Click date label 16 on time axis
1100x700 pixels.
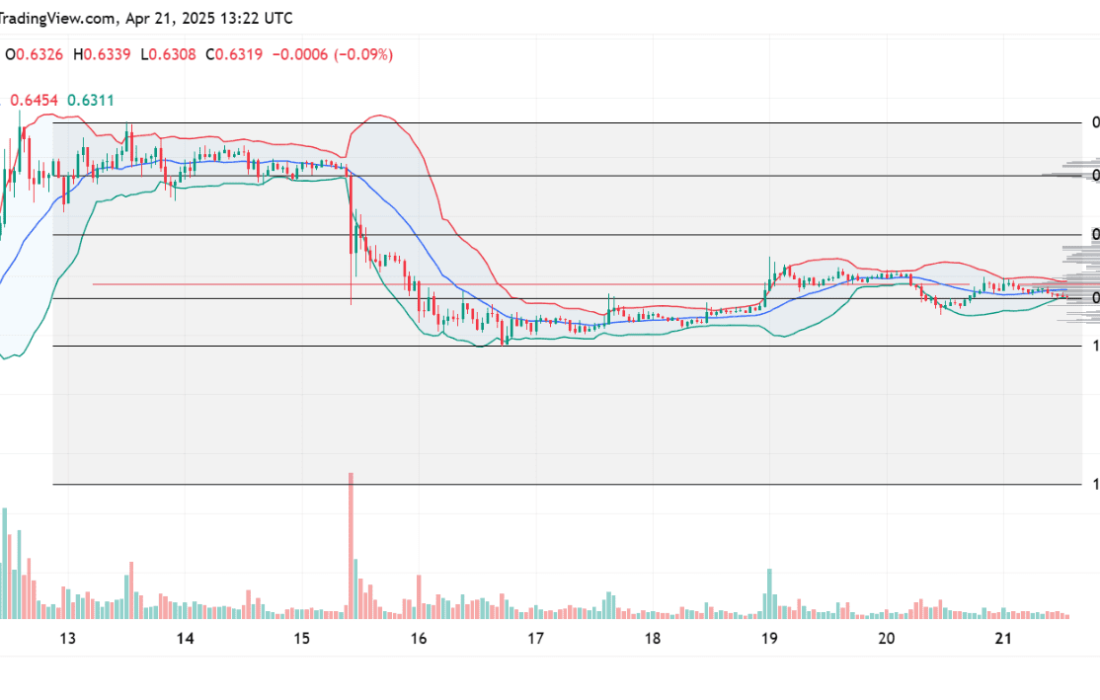[418, 638]
